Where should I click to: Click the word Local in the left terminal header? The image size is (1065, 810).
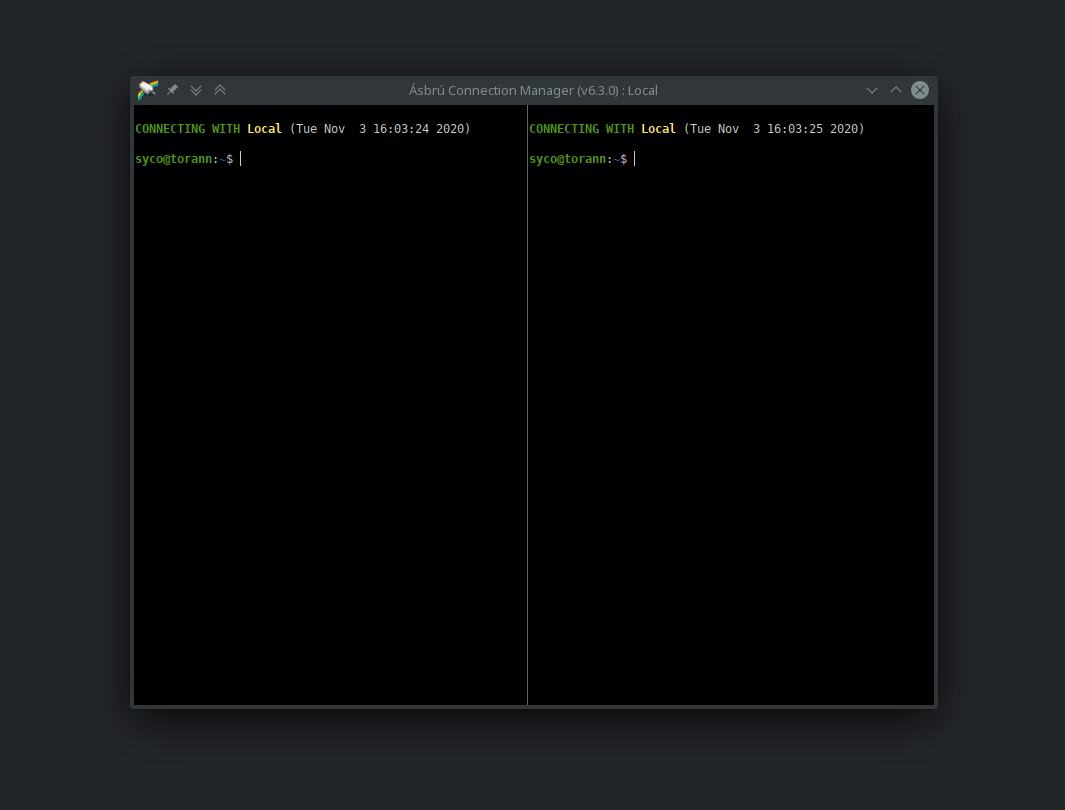point(264,128)
